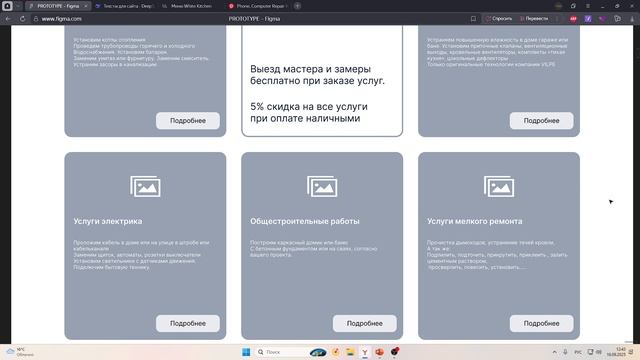Click the www.figma.com address field
Image resolution: width=640 pixels, height=360 pixels.
tap(61, 19)
